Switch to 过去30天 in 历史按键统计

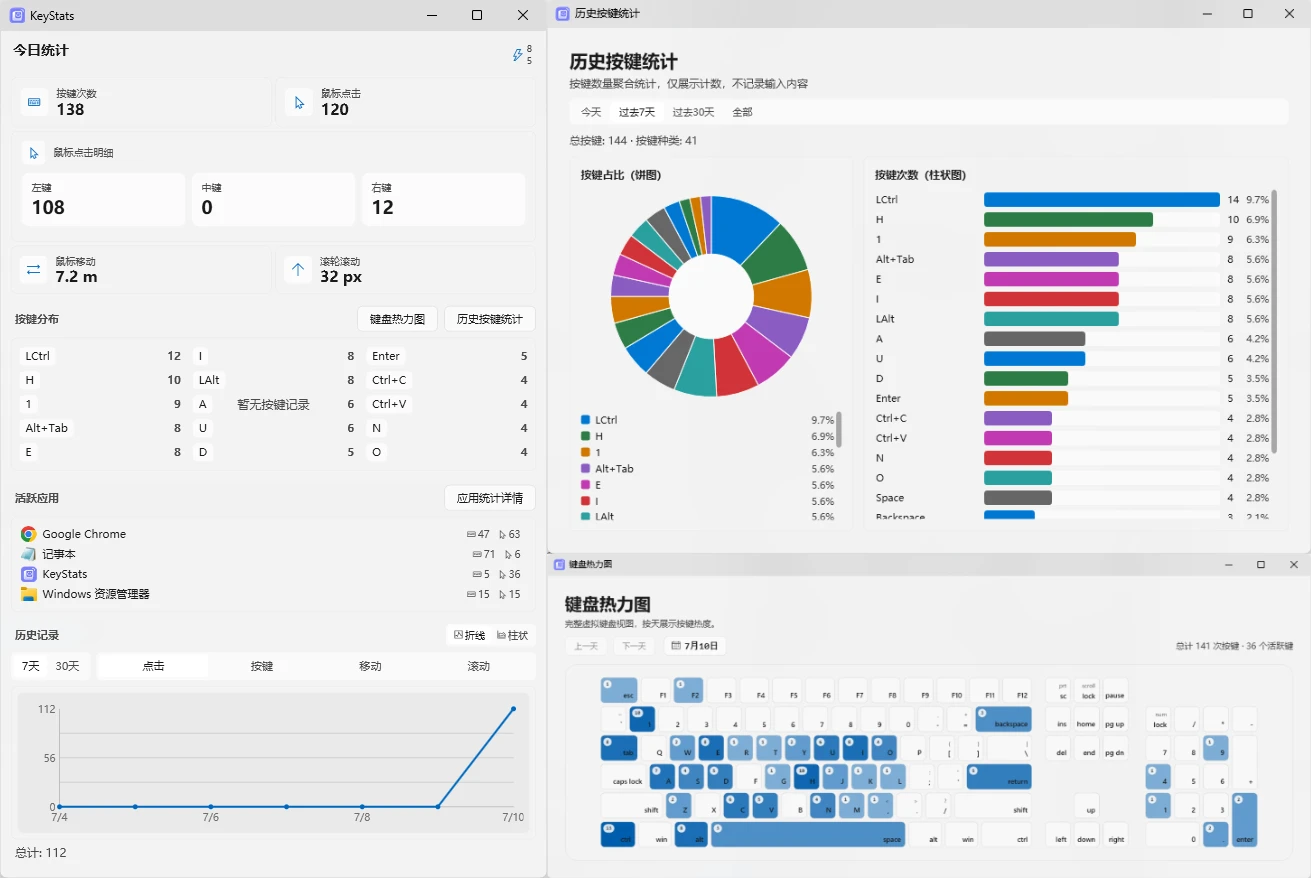693,112
